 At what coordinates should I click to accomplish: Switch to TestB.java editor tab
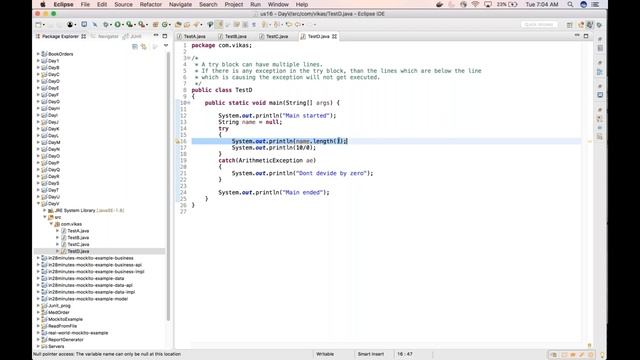(x=233, y=36)
